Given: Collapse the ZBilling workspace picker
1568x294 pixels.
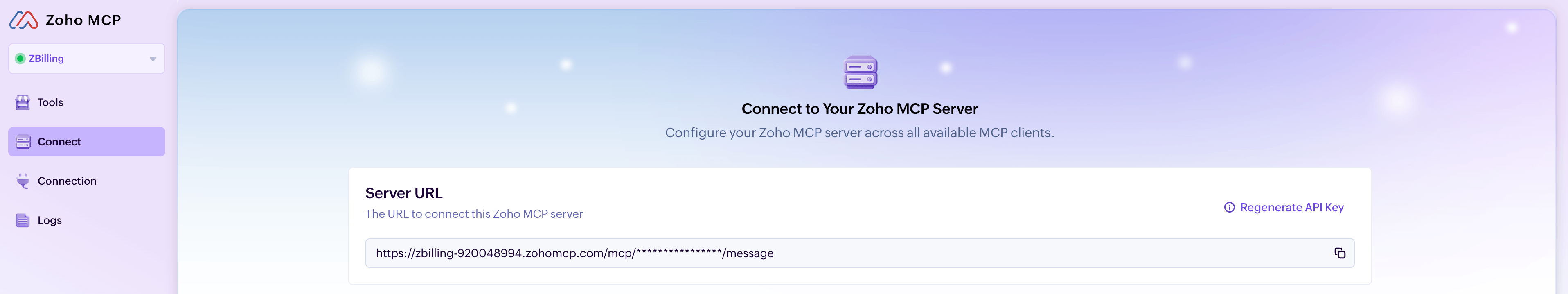Looking at the screenshot, I should point(152,59).
